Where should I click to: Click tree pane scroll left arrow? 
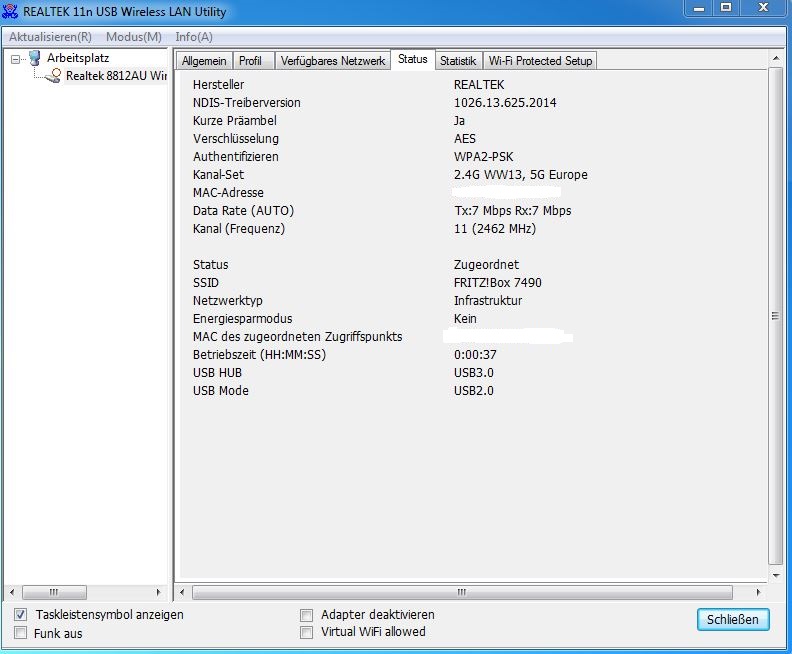(12, 592)
